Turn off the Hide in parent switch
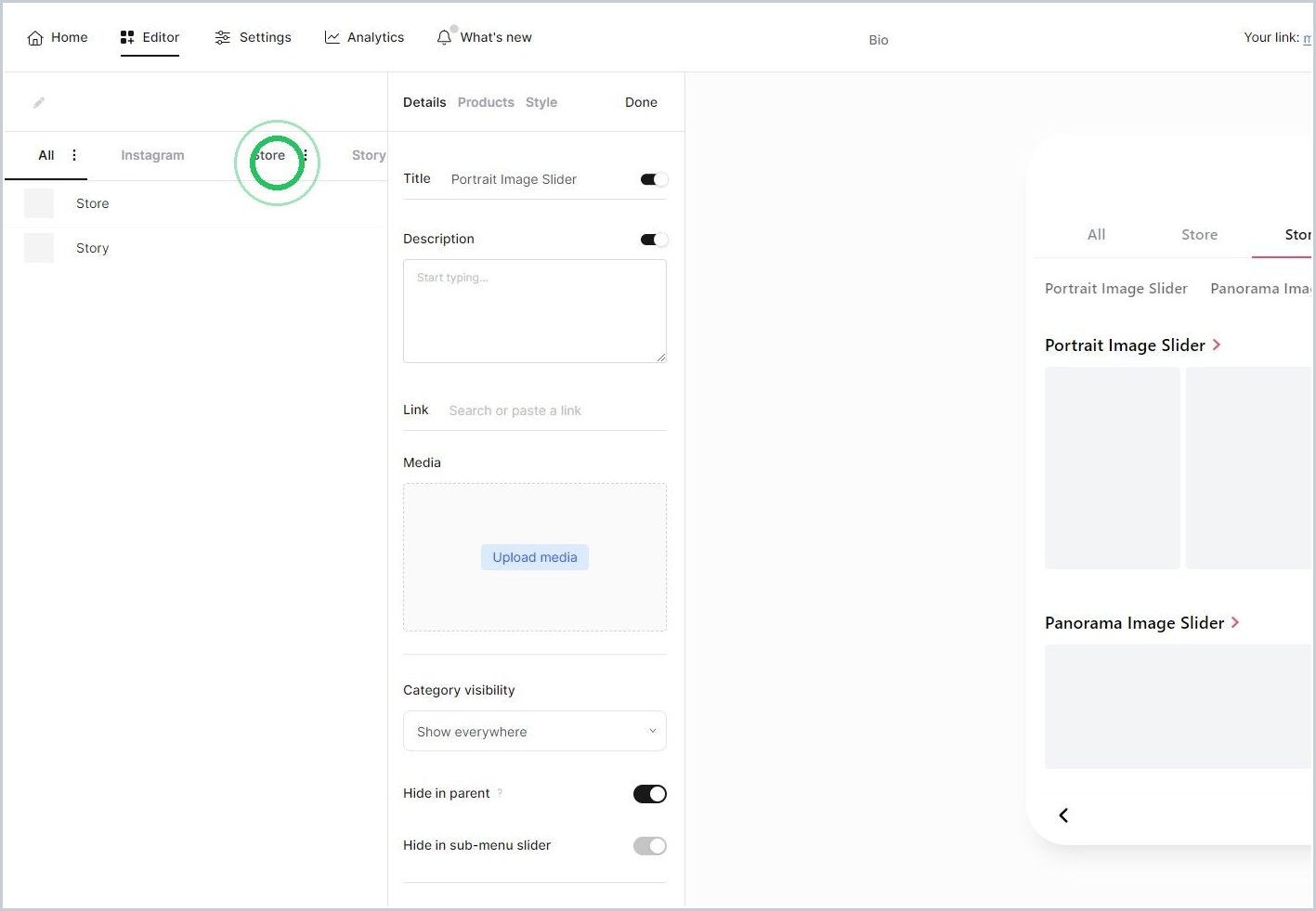Viewport: 1316px width, 911px height. coord(650,794)
